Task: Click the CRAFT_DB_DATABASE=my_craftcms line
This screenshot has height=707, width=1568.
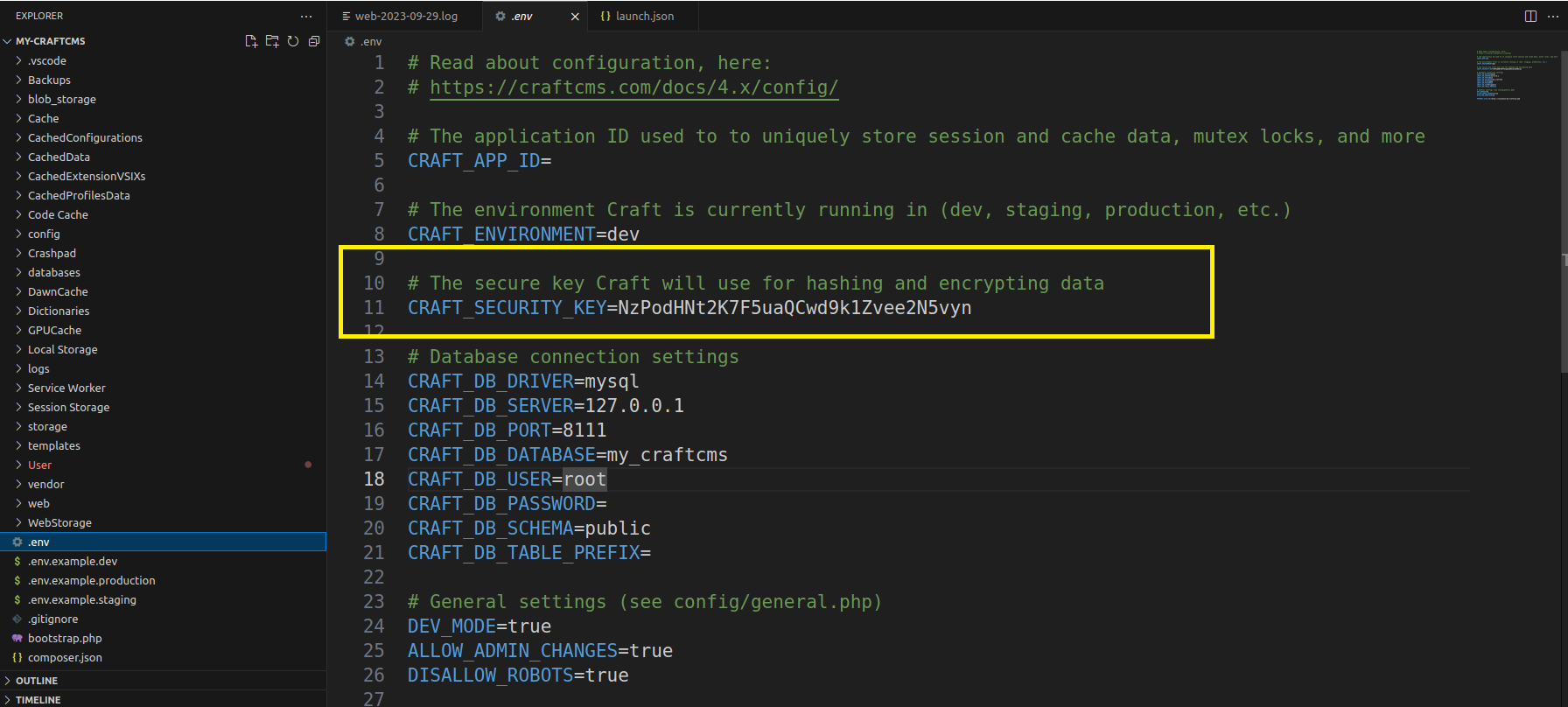Action: (568, 455)
